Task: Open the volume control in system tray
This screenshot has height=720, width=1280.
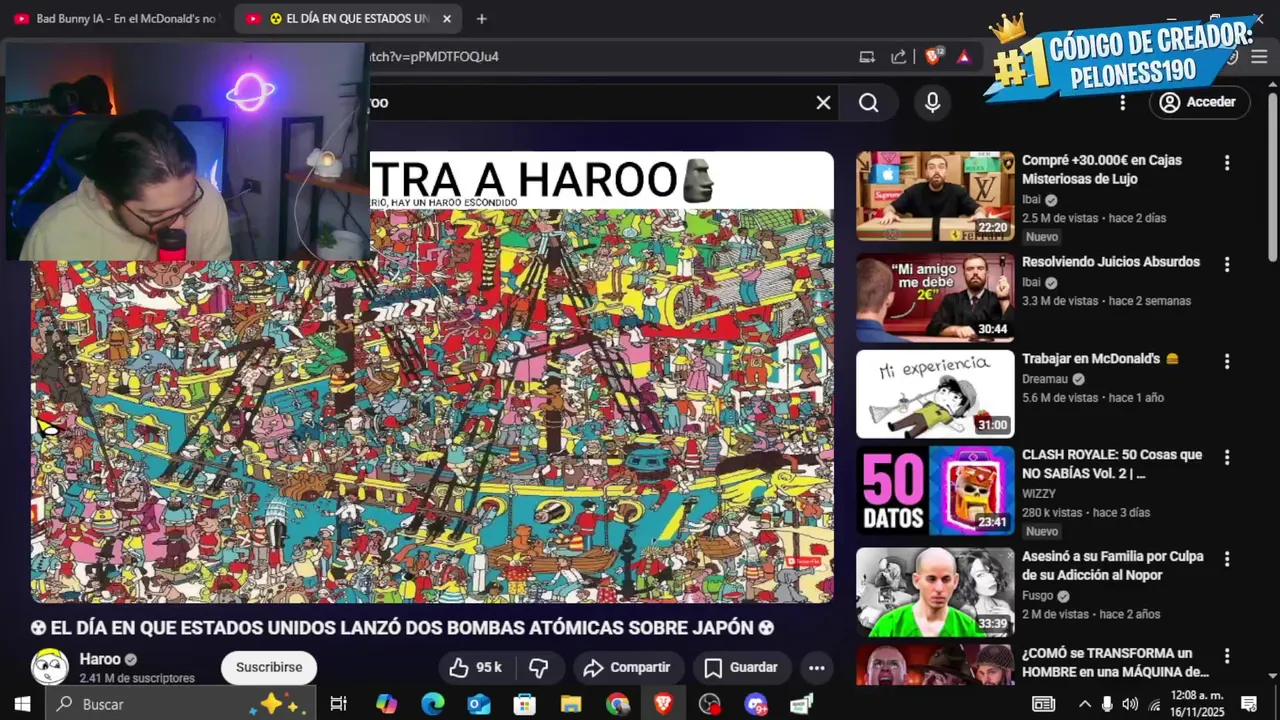Action: [x=1130, y=704]
